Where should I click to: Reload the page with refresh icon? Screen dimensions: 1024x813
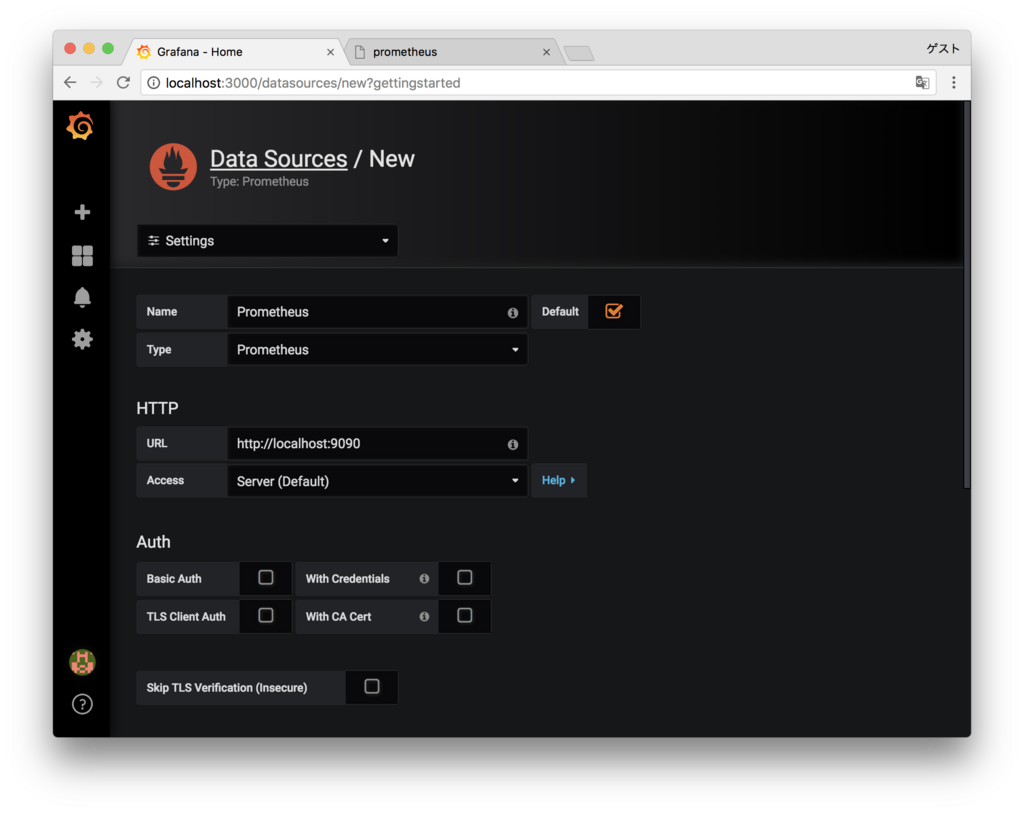point(123,82)
